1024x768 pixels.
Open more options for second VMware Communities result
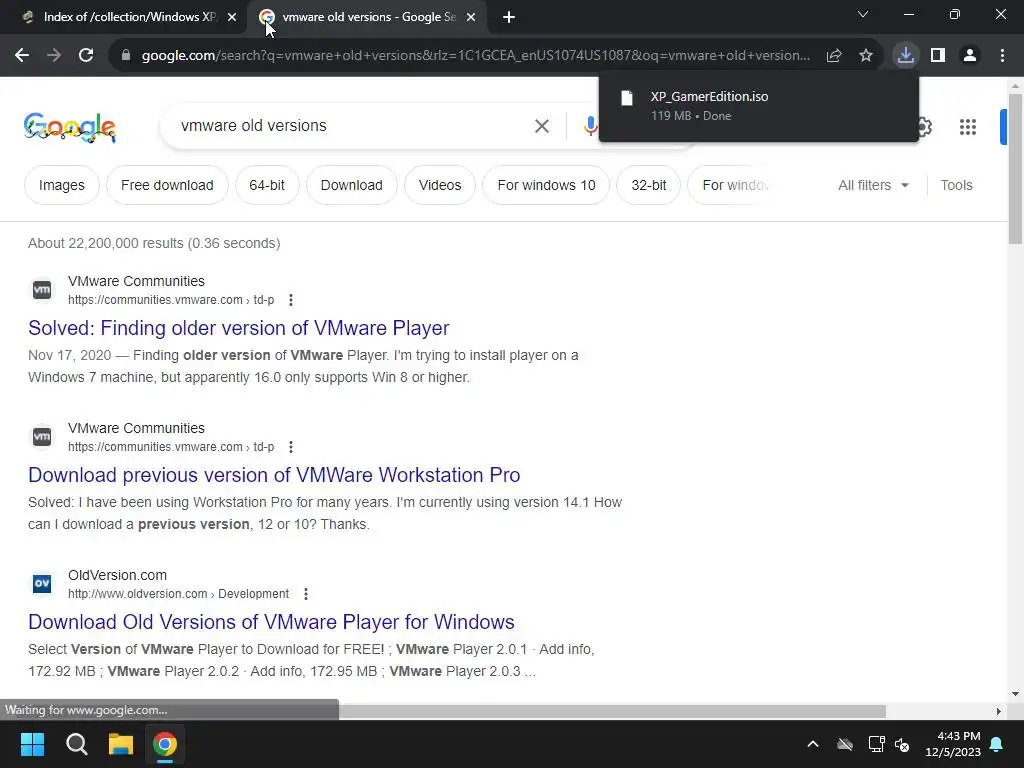point(291,447)
